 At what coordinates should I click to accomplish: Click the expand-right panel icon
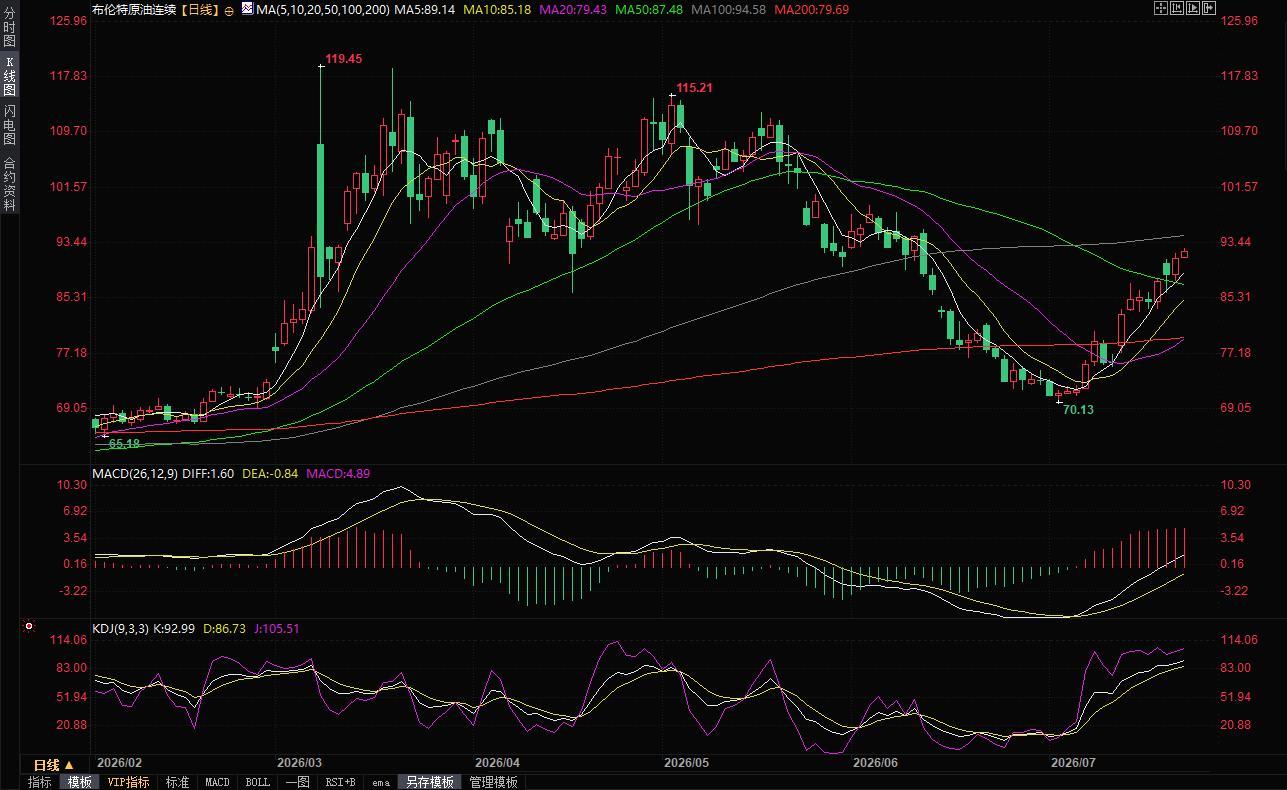[1209, 8]
